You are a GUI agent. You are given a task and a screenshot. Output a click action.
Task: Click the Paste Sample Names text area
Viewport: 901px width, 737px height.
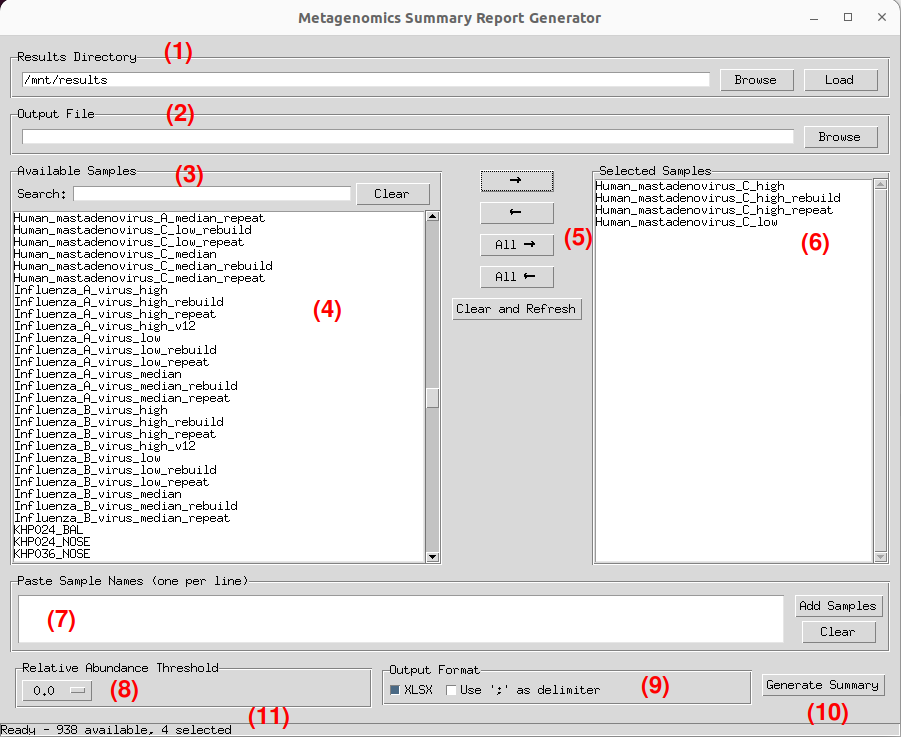(x=400, y=619)
